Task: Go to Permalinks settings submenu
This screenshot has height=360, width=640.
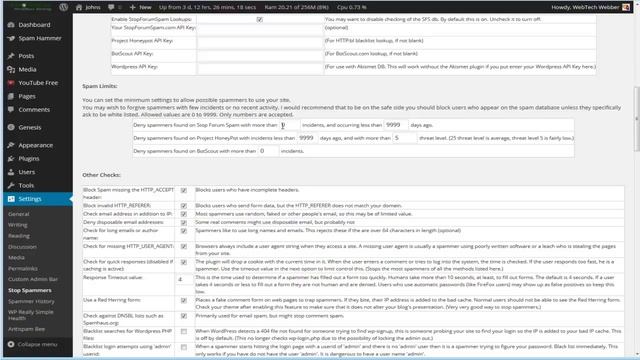Action: pyautogui.click(x=23, y=269)
